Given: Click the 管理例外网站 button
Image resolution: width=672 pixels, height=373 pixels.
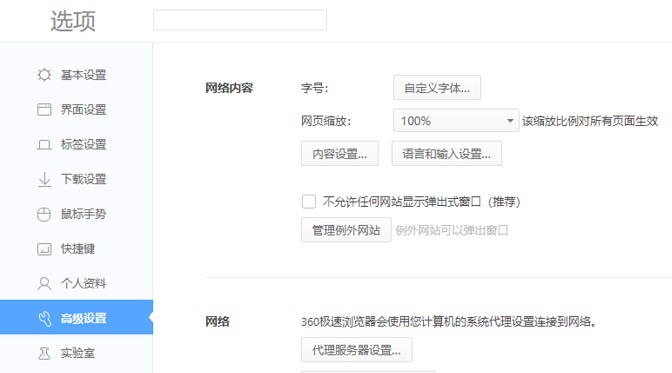Looking at the screenshot, I should pos(346,230).
